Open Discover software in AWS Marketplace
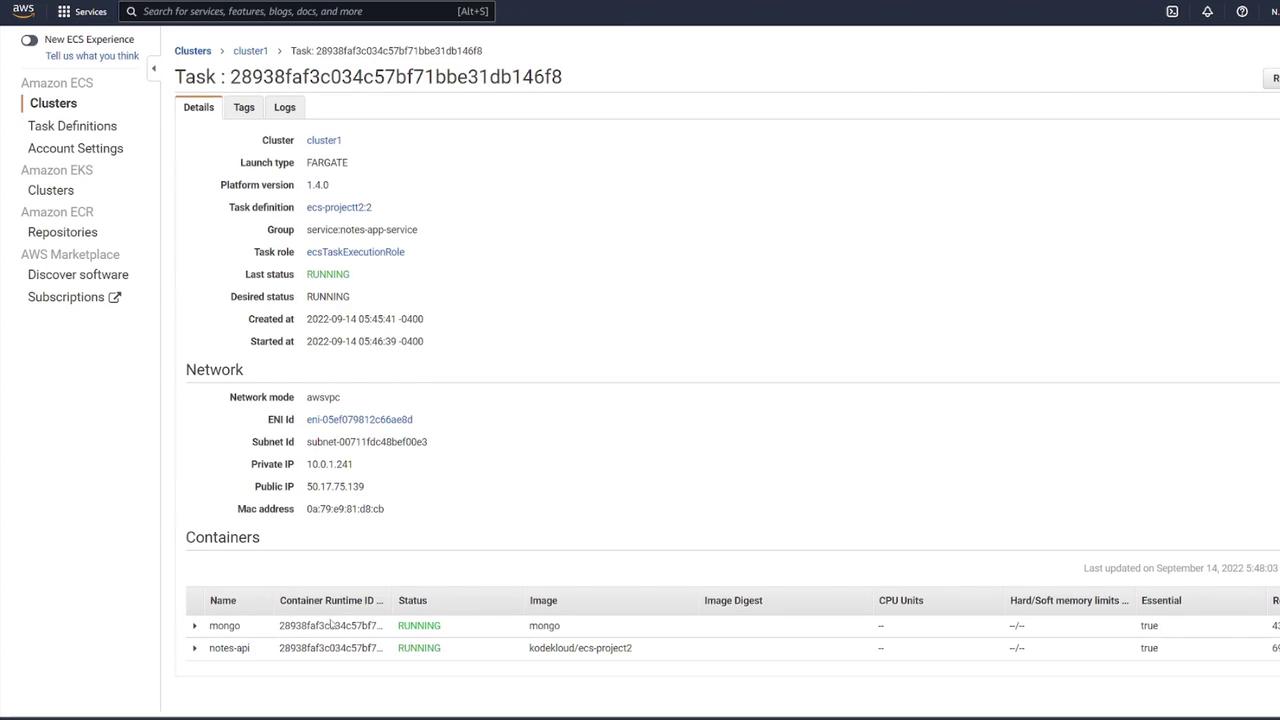Image resolution: width=1280 pixels, height=720 pixels. [78, 275]
